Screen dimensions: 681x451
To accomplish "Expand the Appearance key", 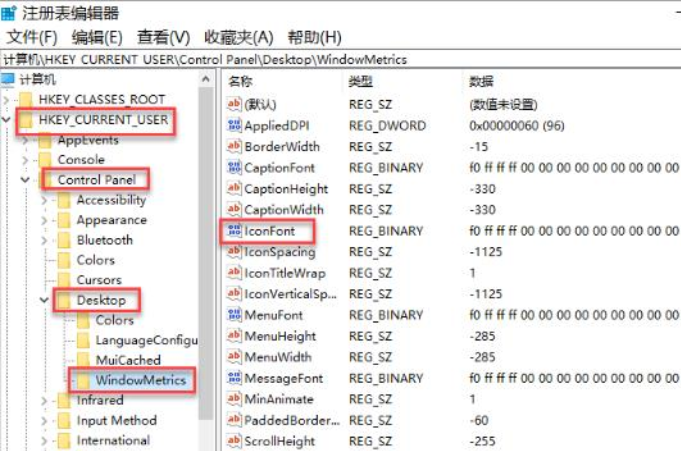I will pos(44,220).
